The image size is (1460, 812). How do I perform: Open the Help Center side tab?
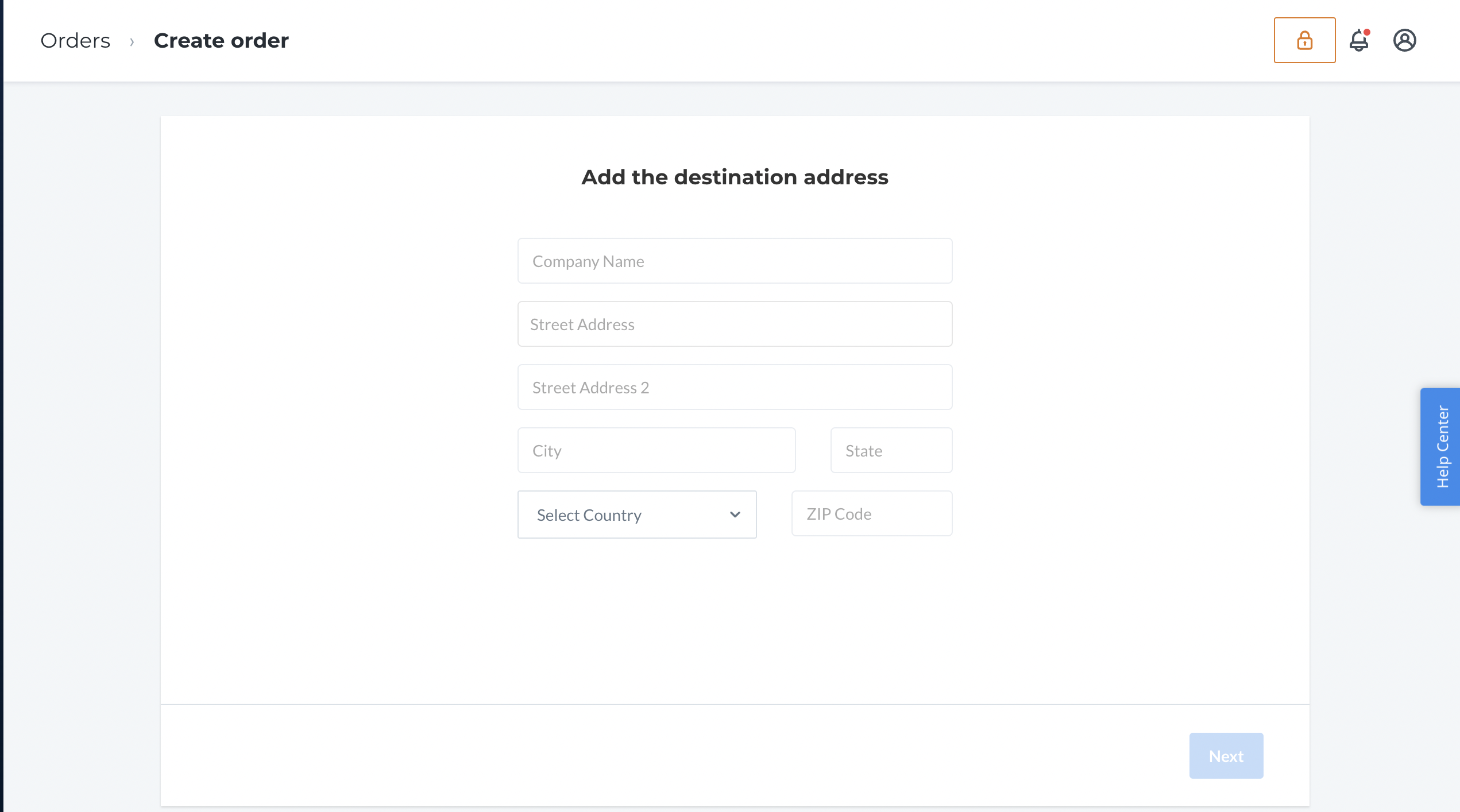(1440, 447)
